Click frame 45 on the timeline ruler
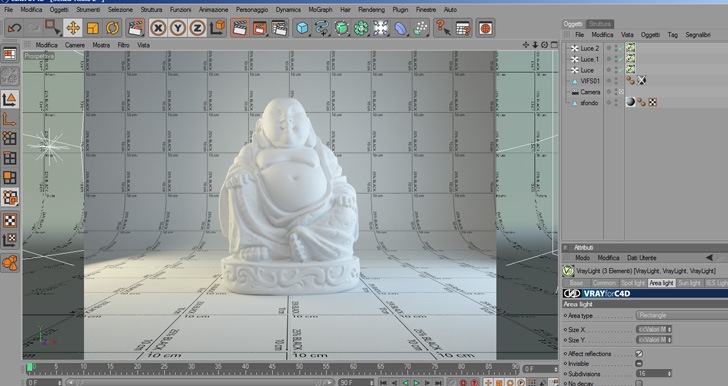The width and height of the screenshot is (728, 386). tap(272, 367)
